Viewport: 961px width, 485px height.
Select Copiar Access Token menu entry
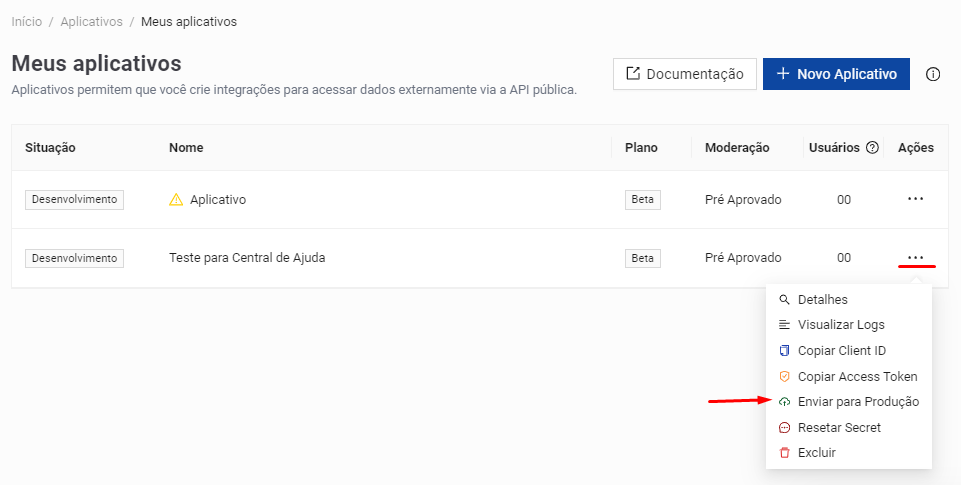click(857, 377)
